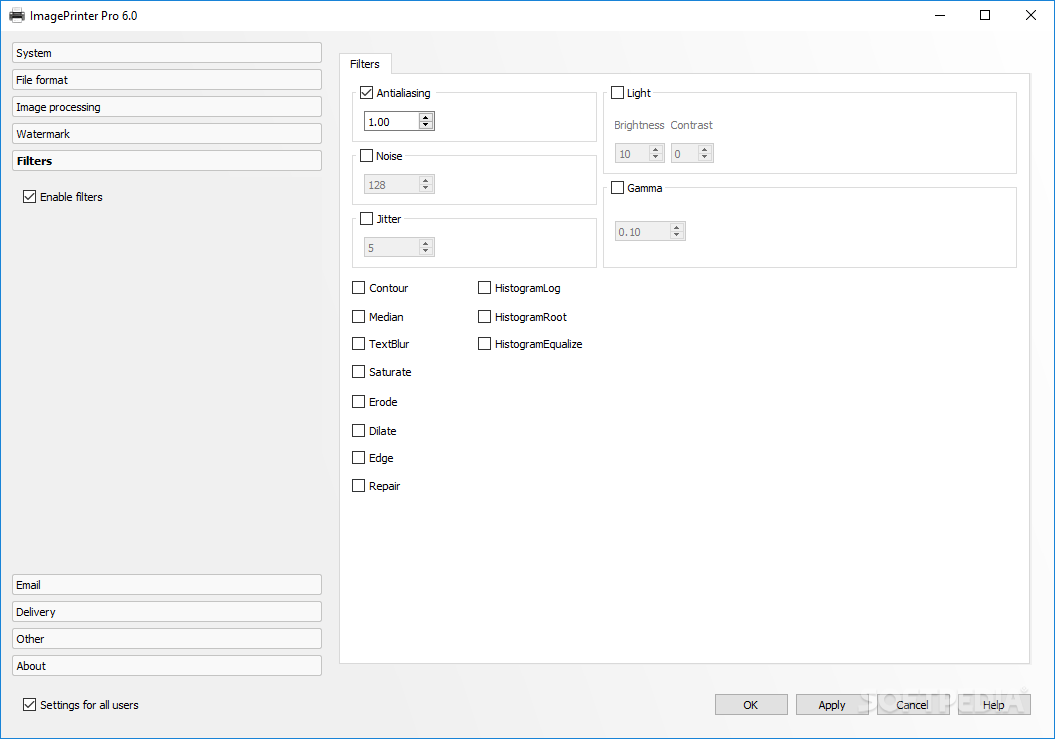Check the TextBlur filter

coord(359,344)
